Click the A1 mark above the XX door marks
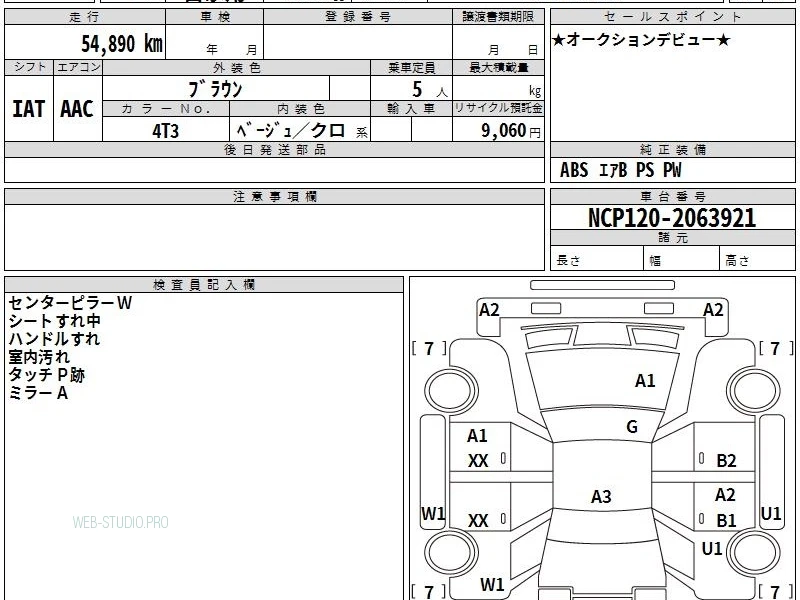This screenshot has width=800, height=600. [x=477, y=436]
